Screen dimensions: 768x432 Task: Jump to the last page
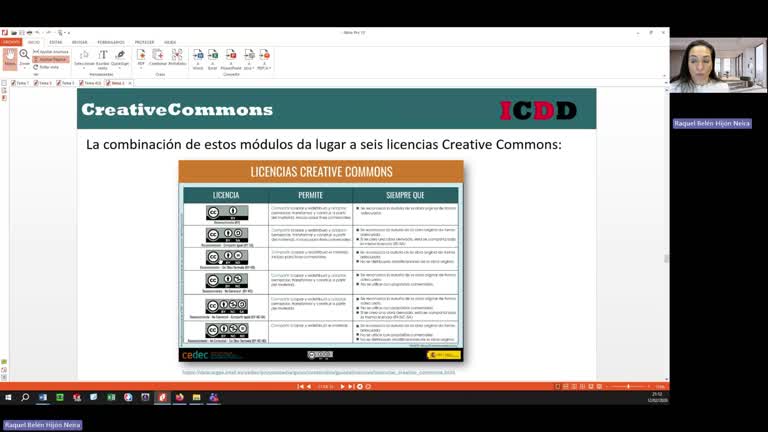[x=351, y=386]
